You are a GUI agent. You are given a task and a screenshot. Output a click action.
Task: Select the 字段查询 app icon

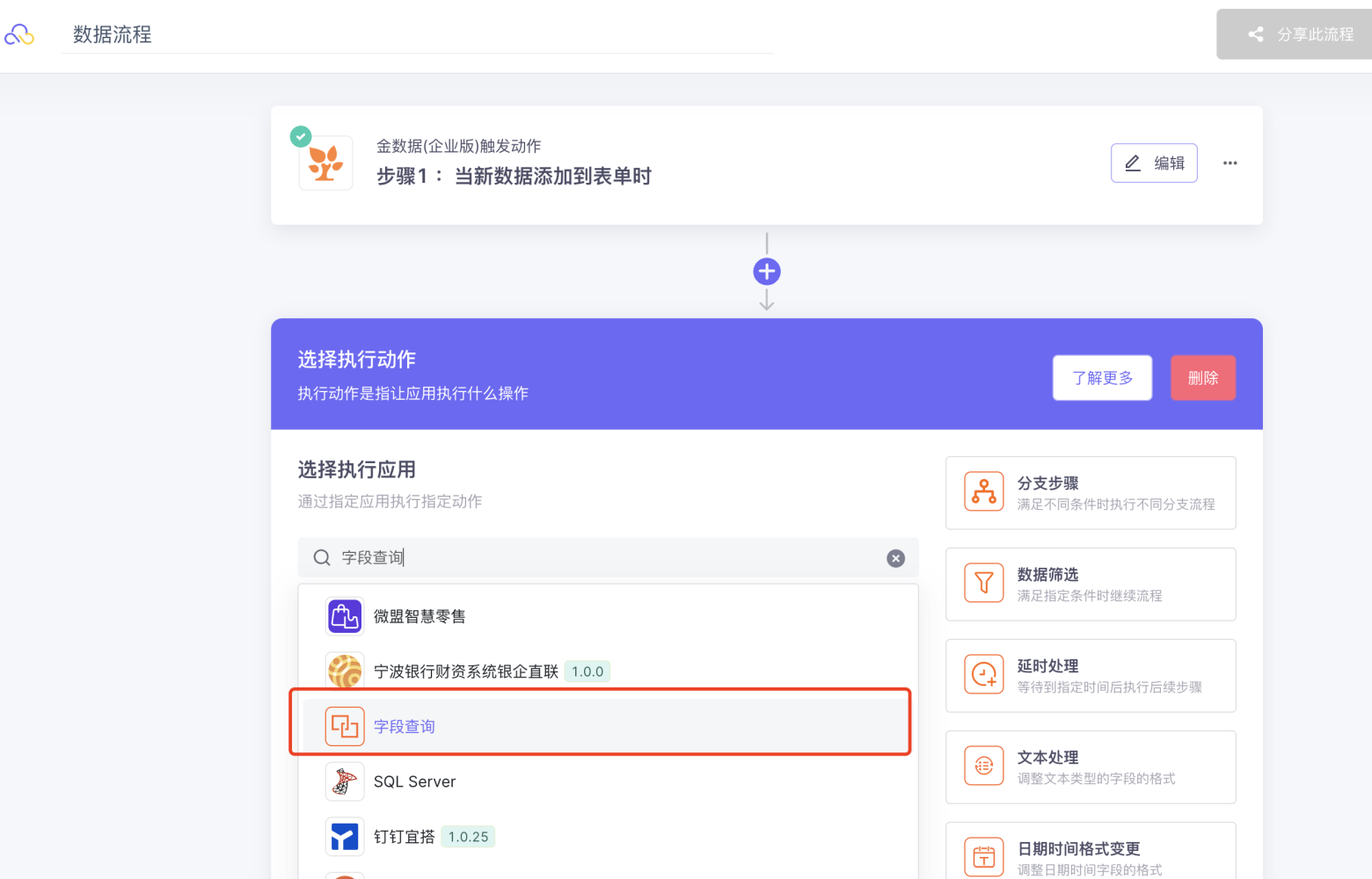point(345,727)
